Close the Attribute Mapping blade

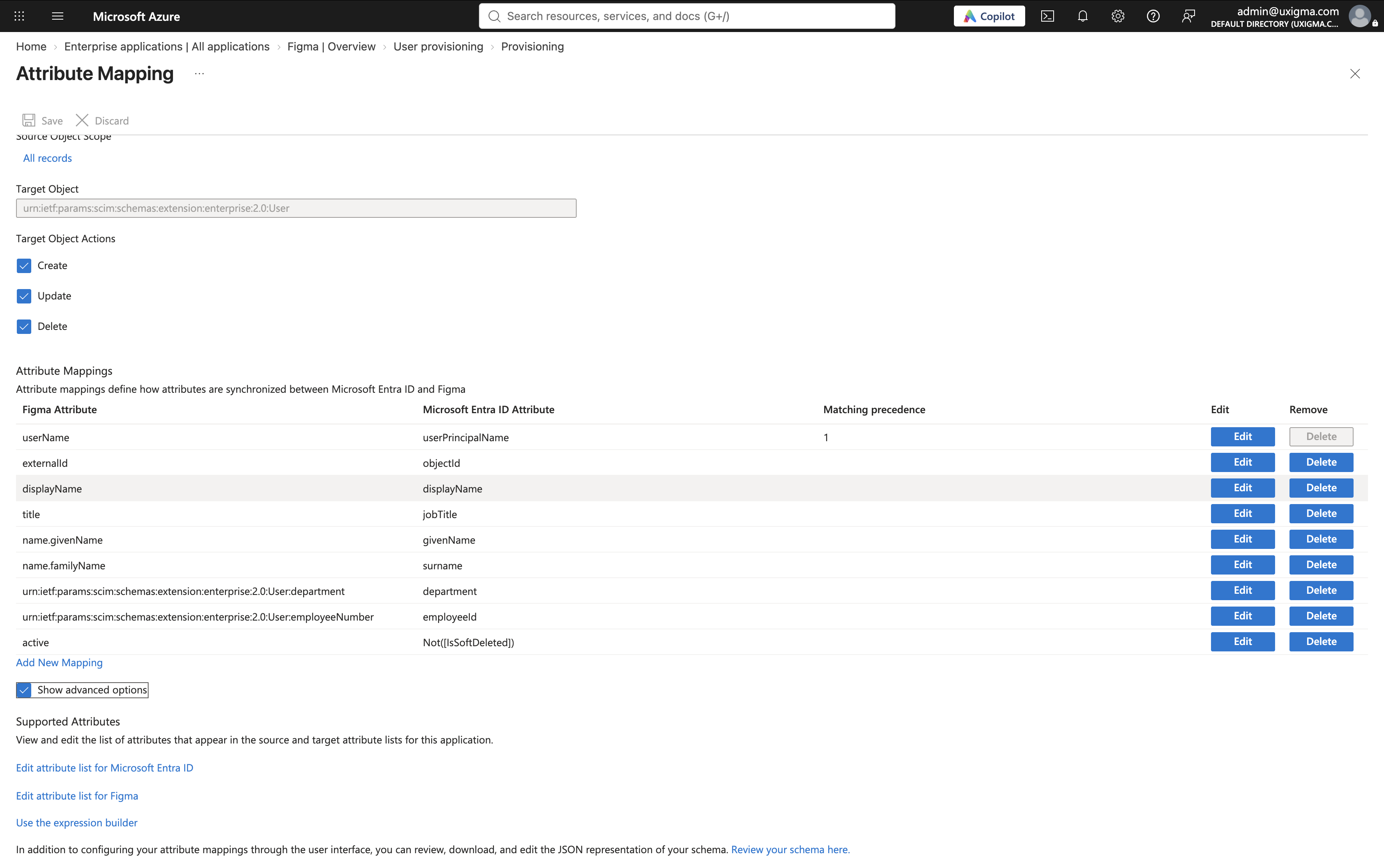(x=1355, y=74)
